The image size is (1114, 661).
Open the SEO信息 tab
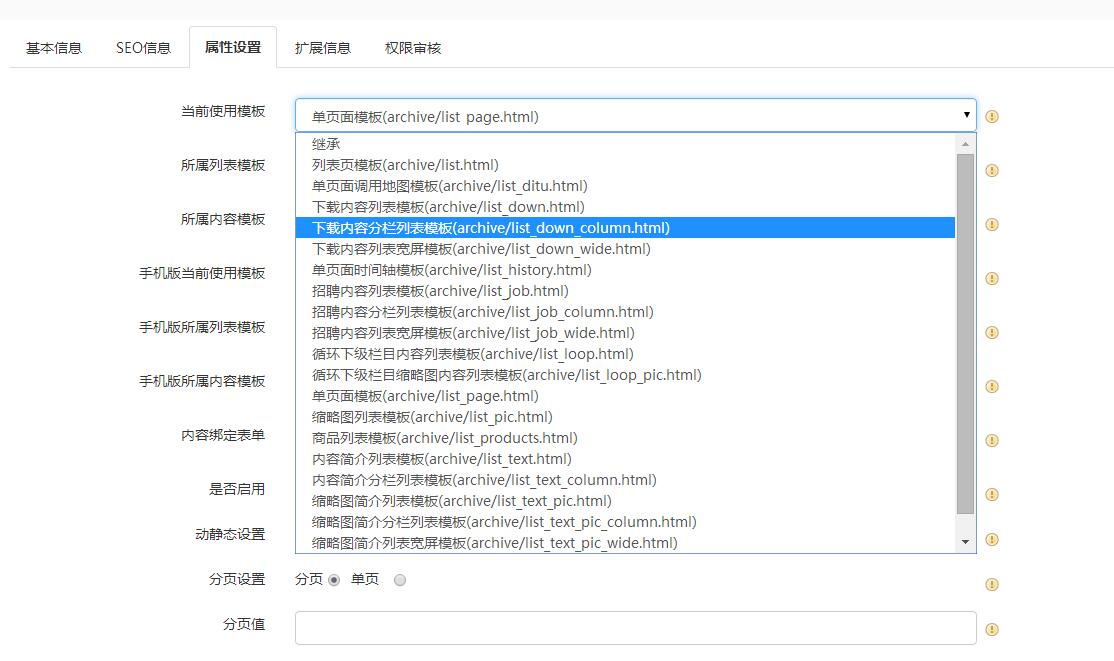(143, 47)
